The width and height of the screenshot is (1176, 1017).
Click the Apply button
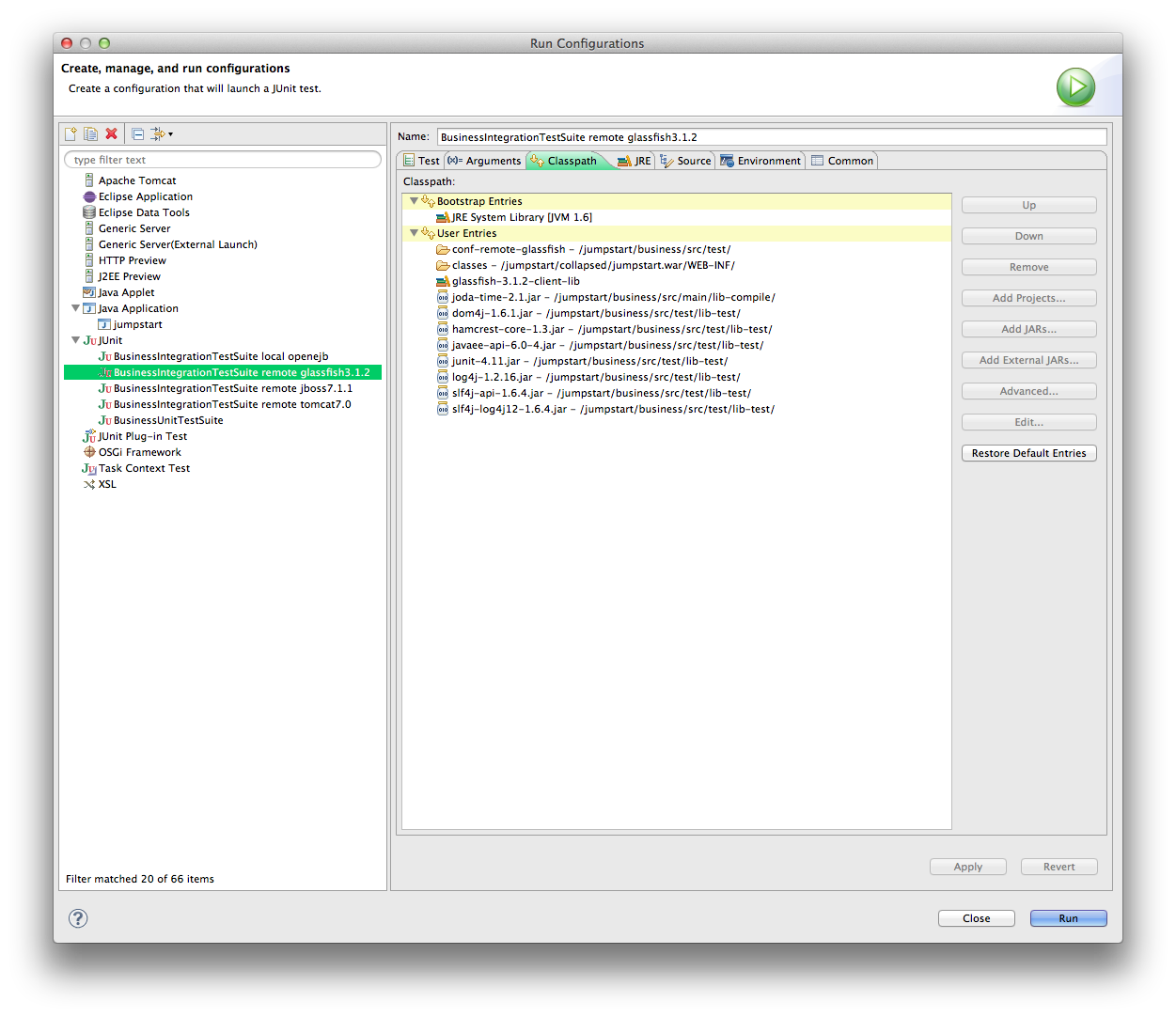tap(968, 867)
